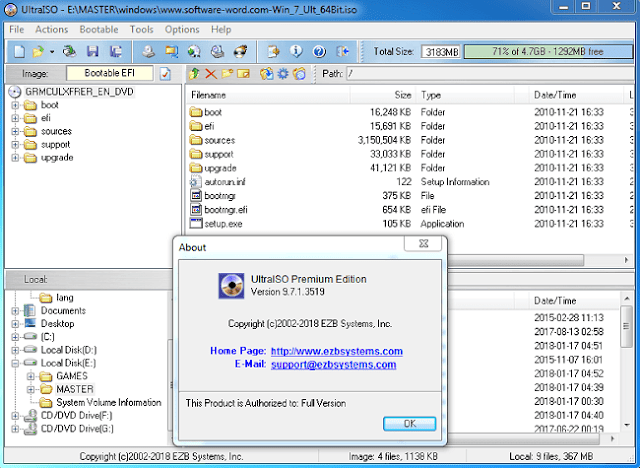This screenshot has width=640, height=468.
Task: Click the UltraISO disc logo in the About dialog
Action: [x=231, y=286]
